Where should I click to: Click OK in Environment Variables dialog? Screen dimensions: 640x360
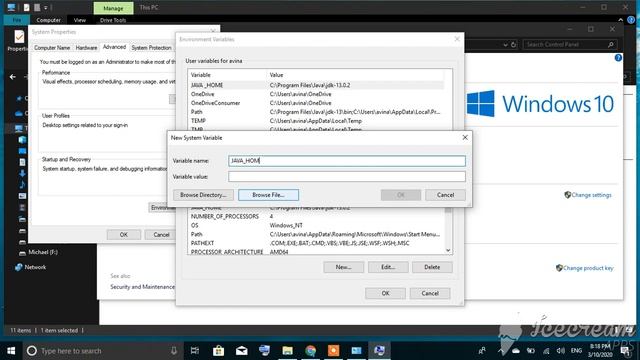385,293
